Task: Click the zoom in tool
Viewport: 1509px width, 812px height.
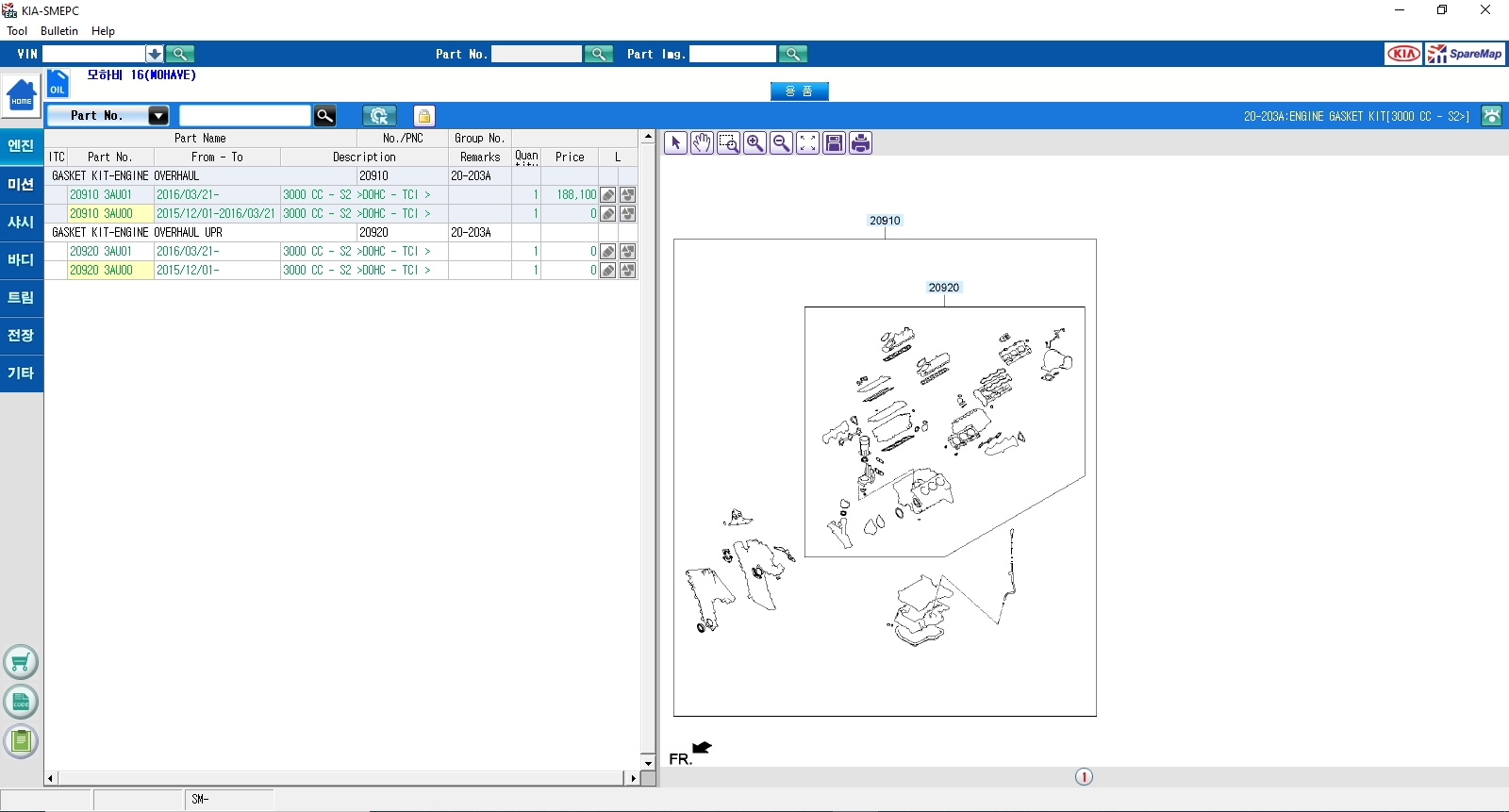Action: pyautogui.click(x=754, y=143)
